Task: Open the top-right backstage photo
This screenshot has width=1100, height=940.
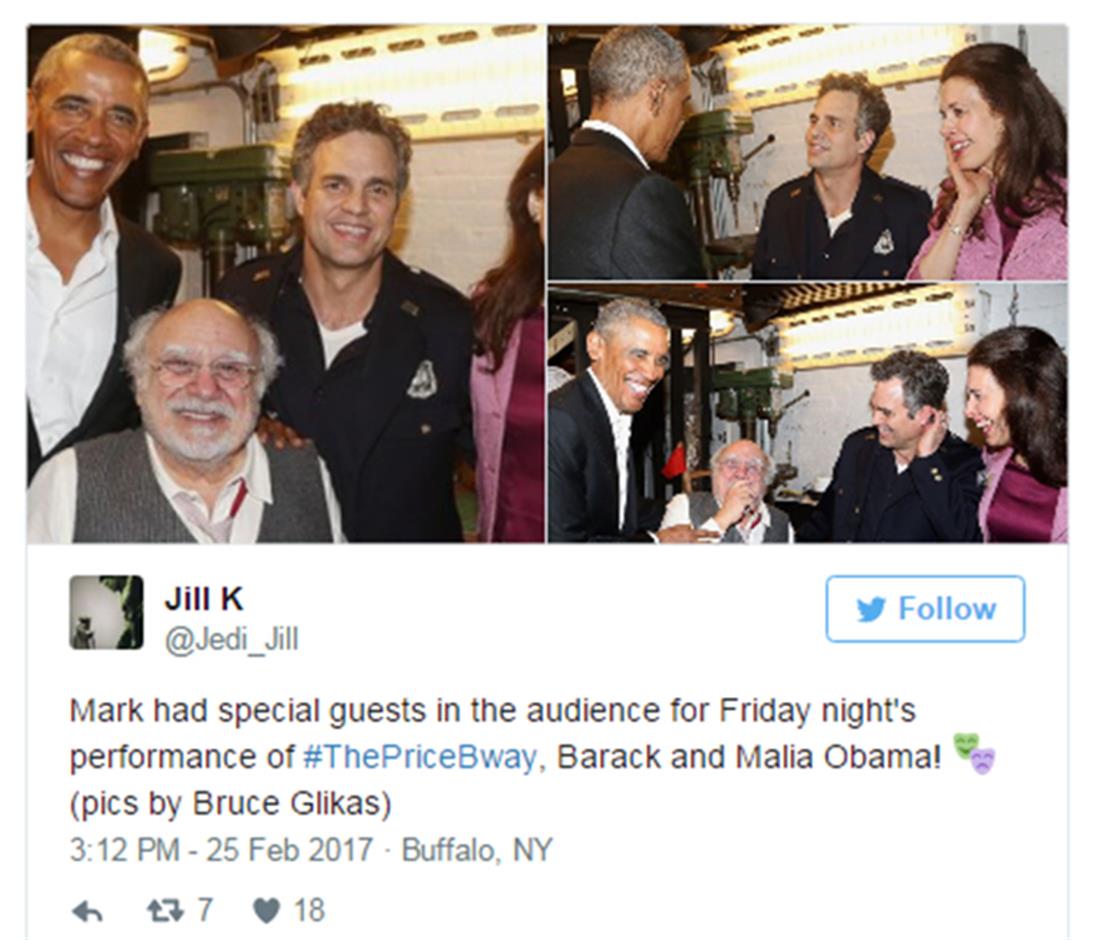Action: (808, 152)
